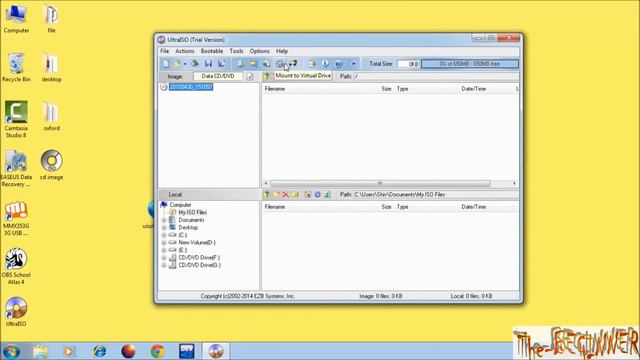Click the local Path field with My ISO Files

pyautogui.click(x=435, y=195)
